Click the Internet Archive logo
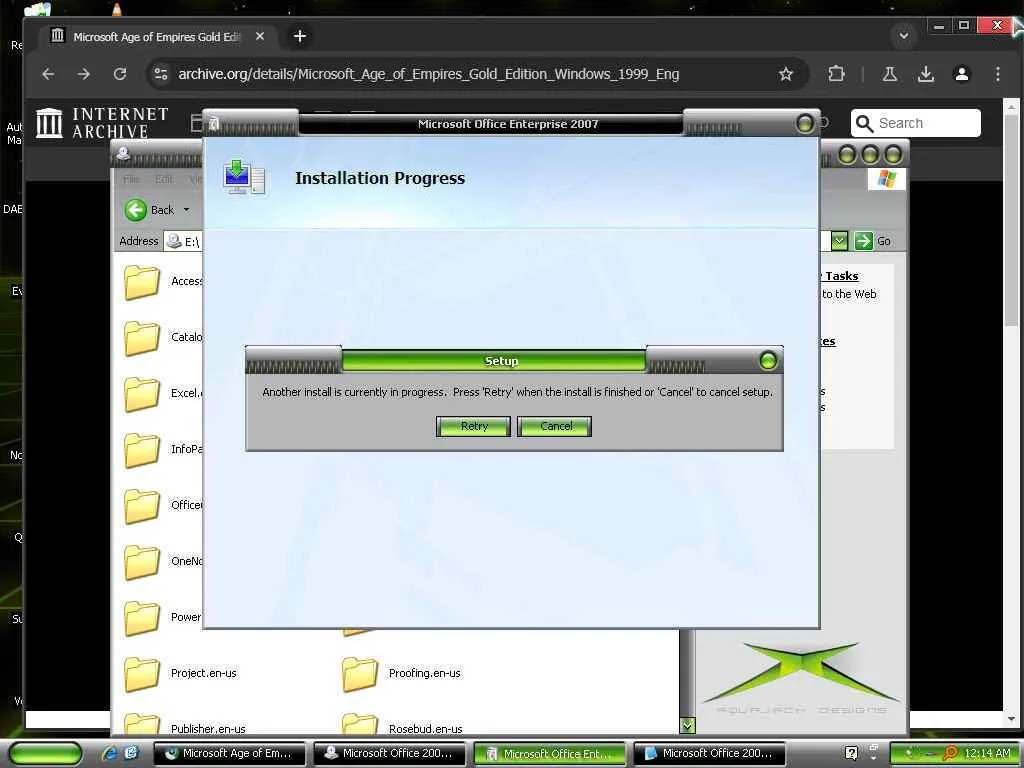The height and width of the screenshot is (768, 1024). coord(103,123)
